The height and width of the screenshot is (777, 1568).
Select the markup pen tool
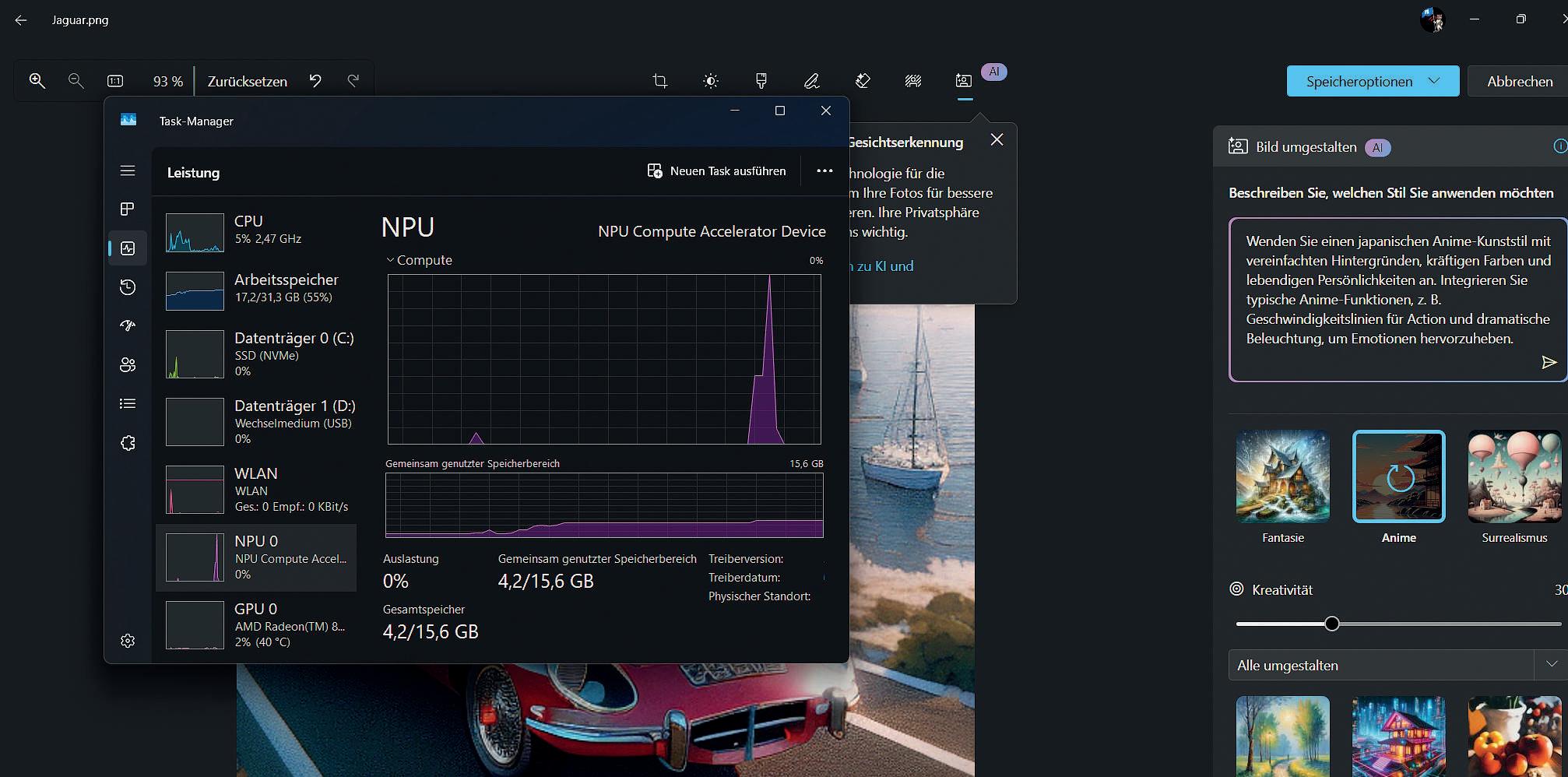click(x=812, y=81)
